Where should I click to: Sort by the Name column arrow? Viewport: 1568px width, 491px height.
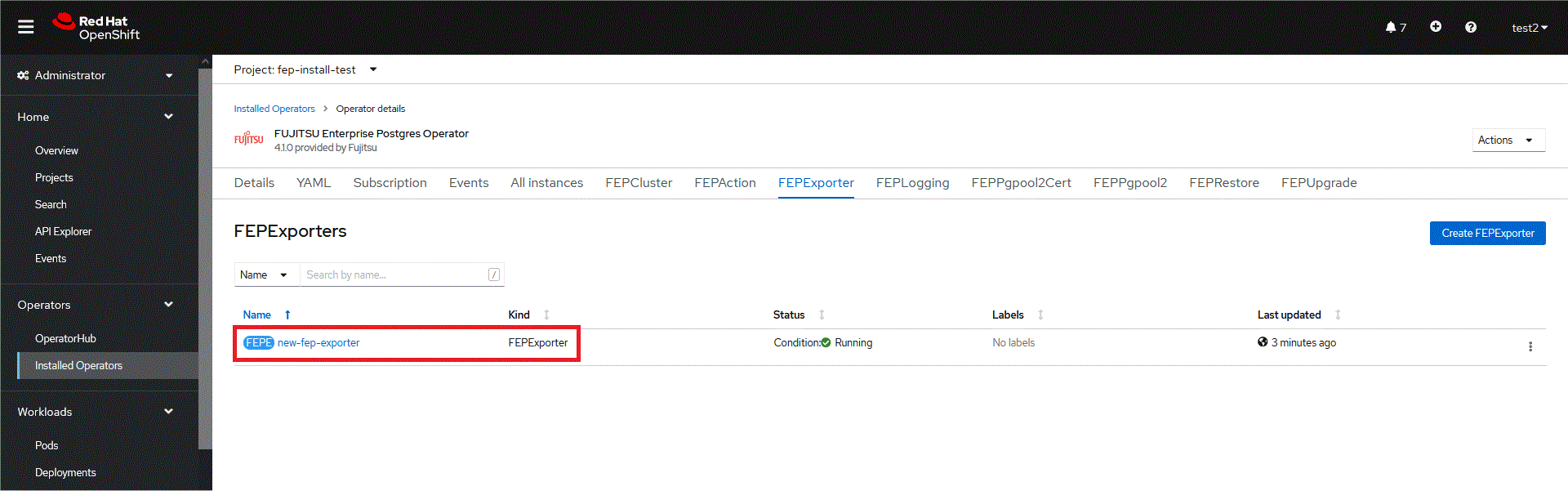(287, 315)
